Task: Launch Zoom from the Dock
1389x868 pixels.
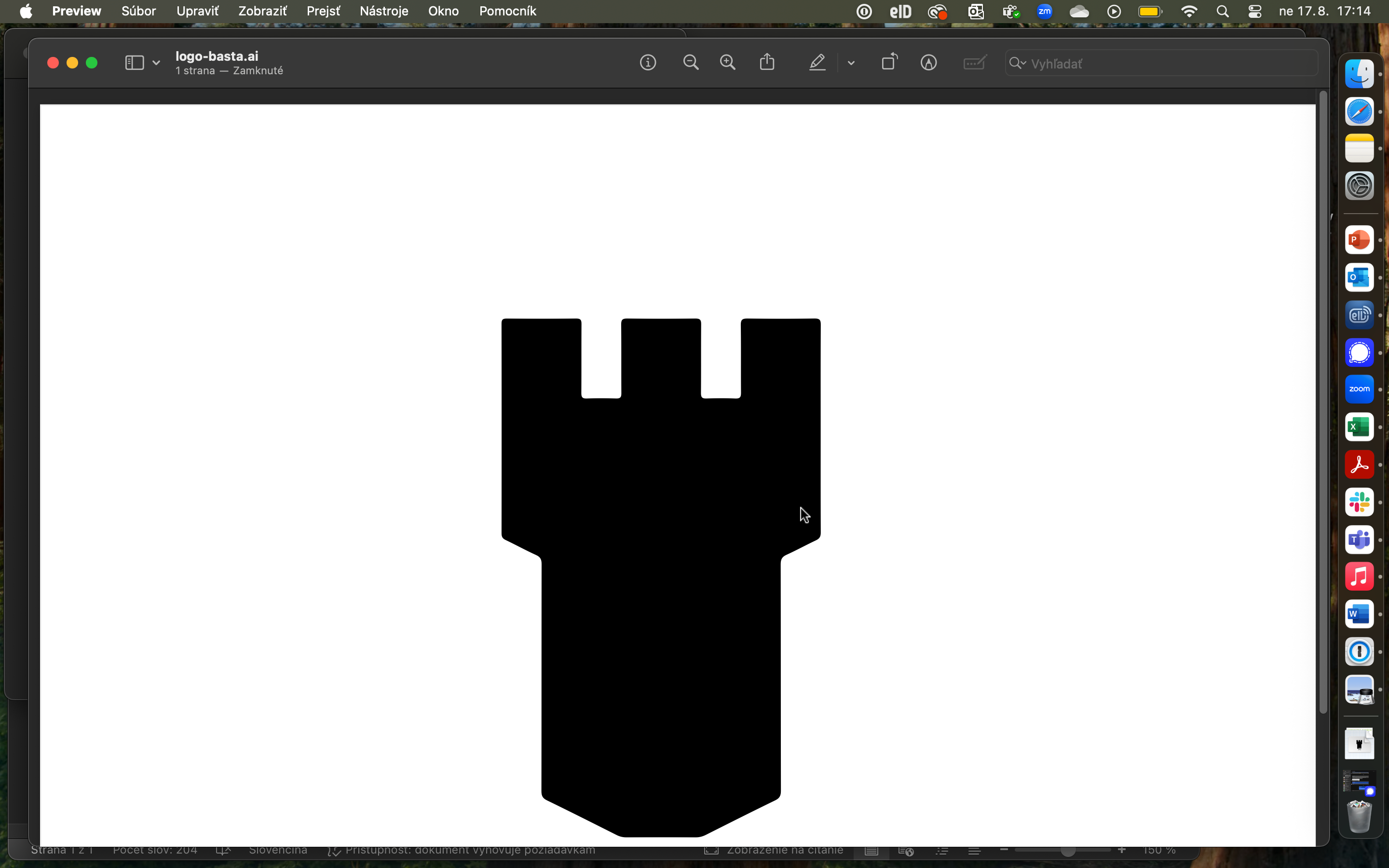Action: point(1359,389)
